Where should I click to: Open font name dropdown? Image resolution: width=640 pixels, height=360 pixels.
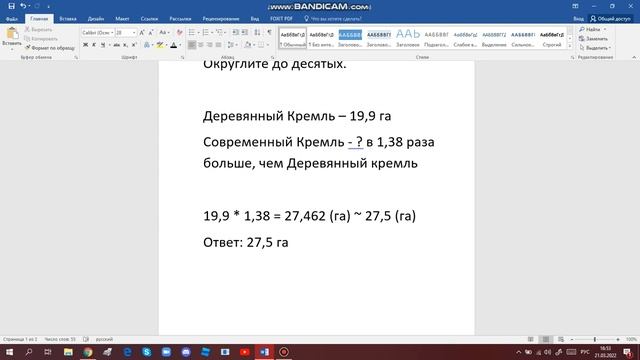pos(112,33)
